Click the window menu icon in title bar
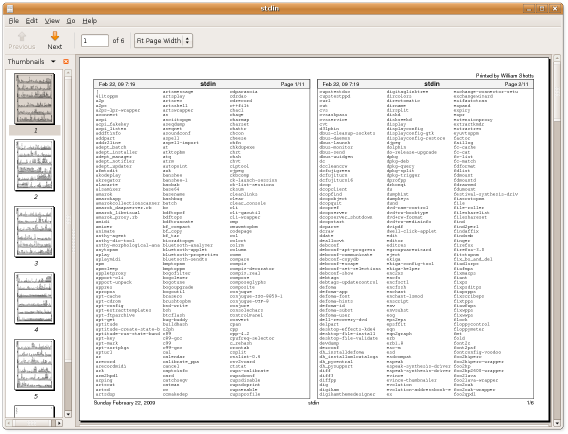The image size is (568, 434). pyautogui.click(x=10, y=8)
